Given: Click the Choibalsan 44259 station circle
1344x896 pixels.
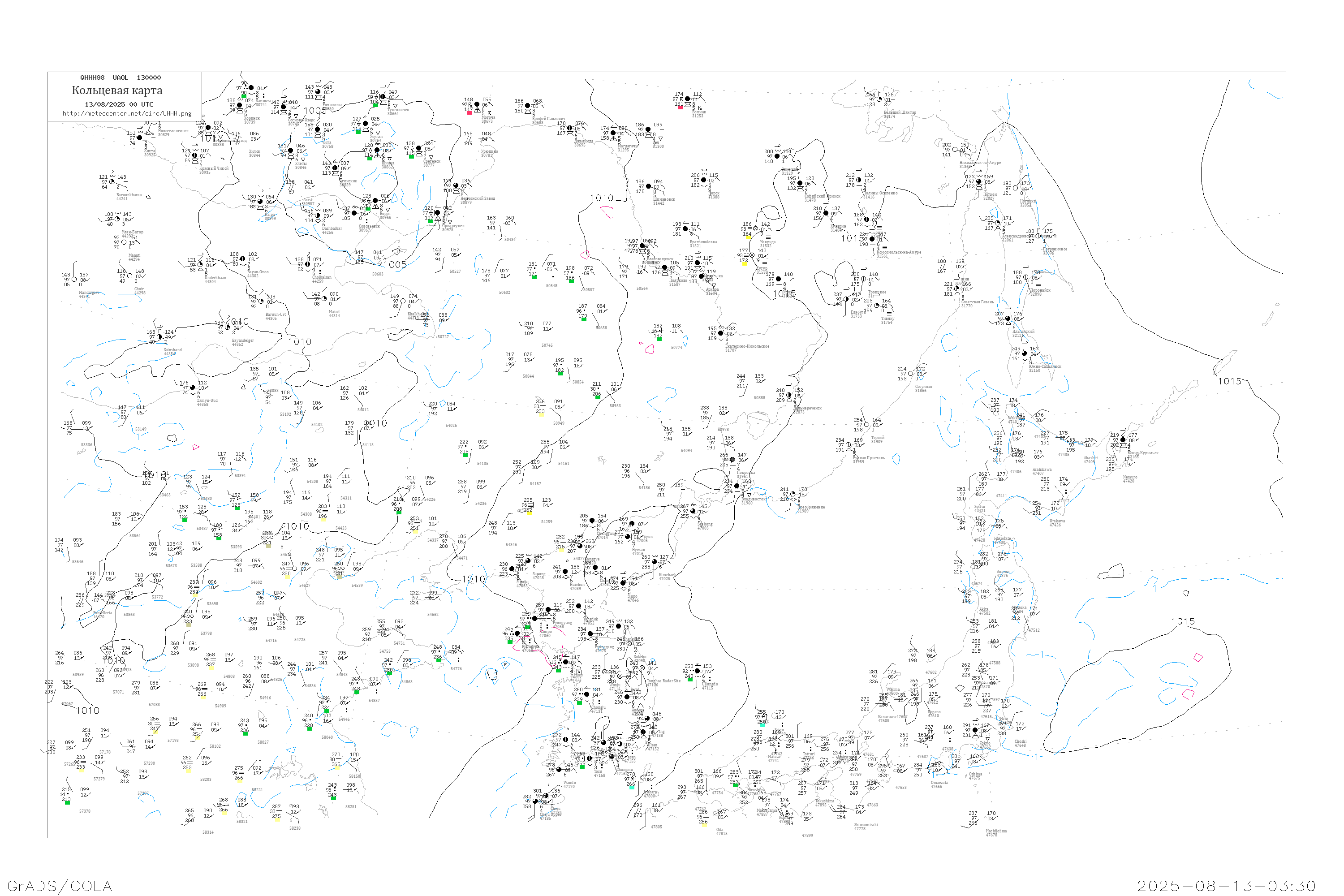Looking at the screenshot, I should point(307,265).
